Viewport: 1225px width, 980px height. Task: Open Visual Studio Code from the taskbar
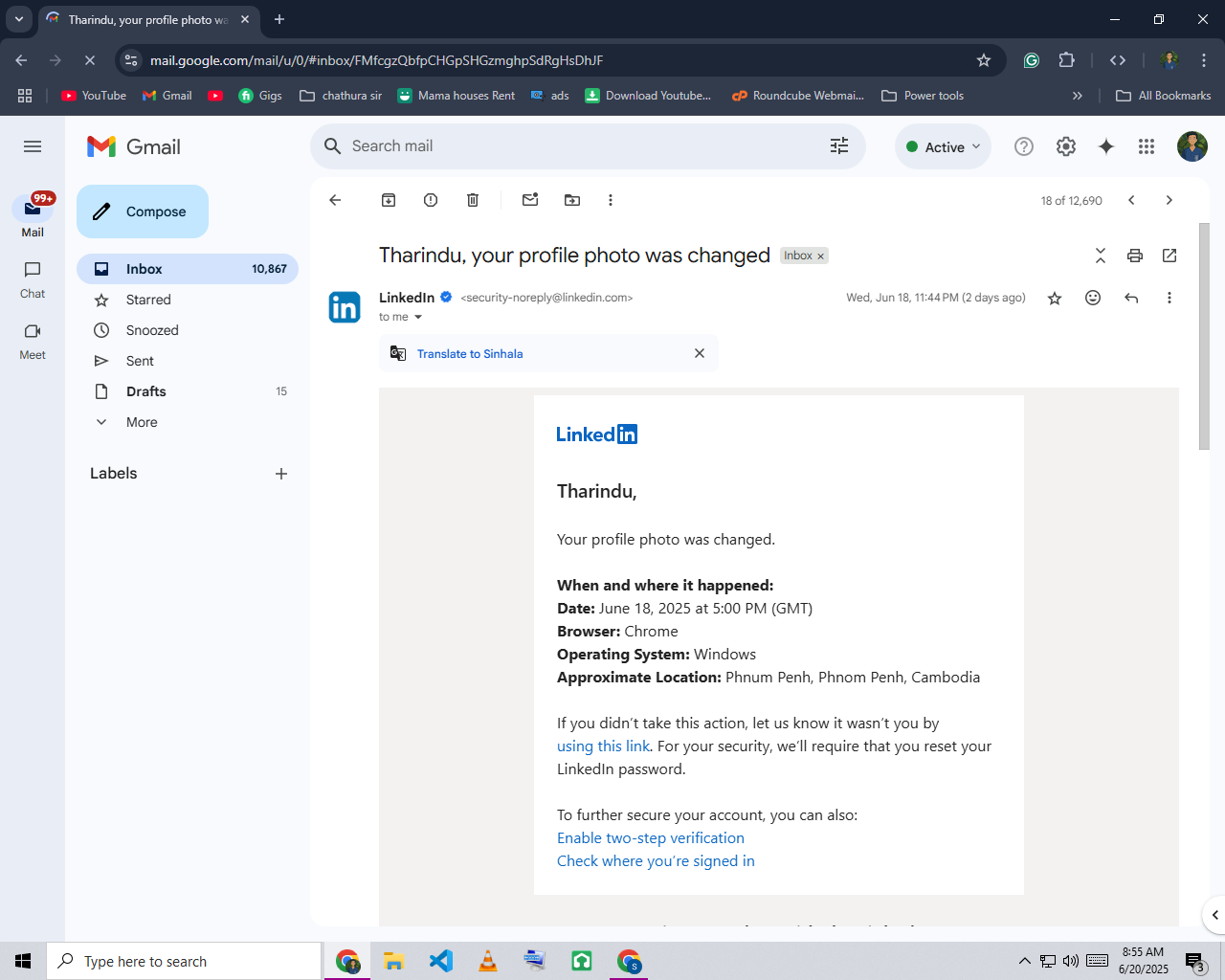(441, 961)
